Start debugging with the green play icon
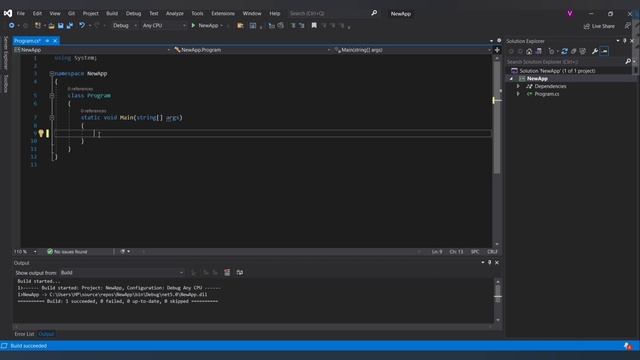 (x=193, y=25)
